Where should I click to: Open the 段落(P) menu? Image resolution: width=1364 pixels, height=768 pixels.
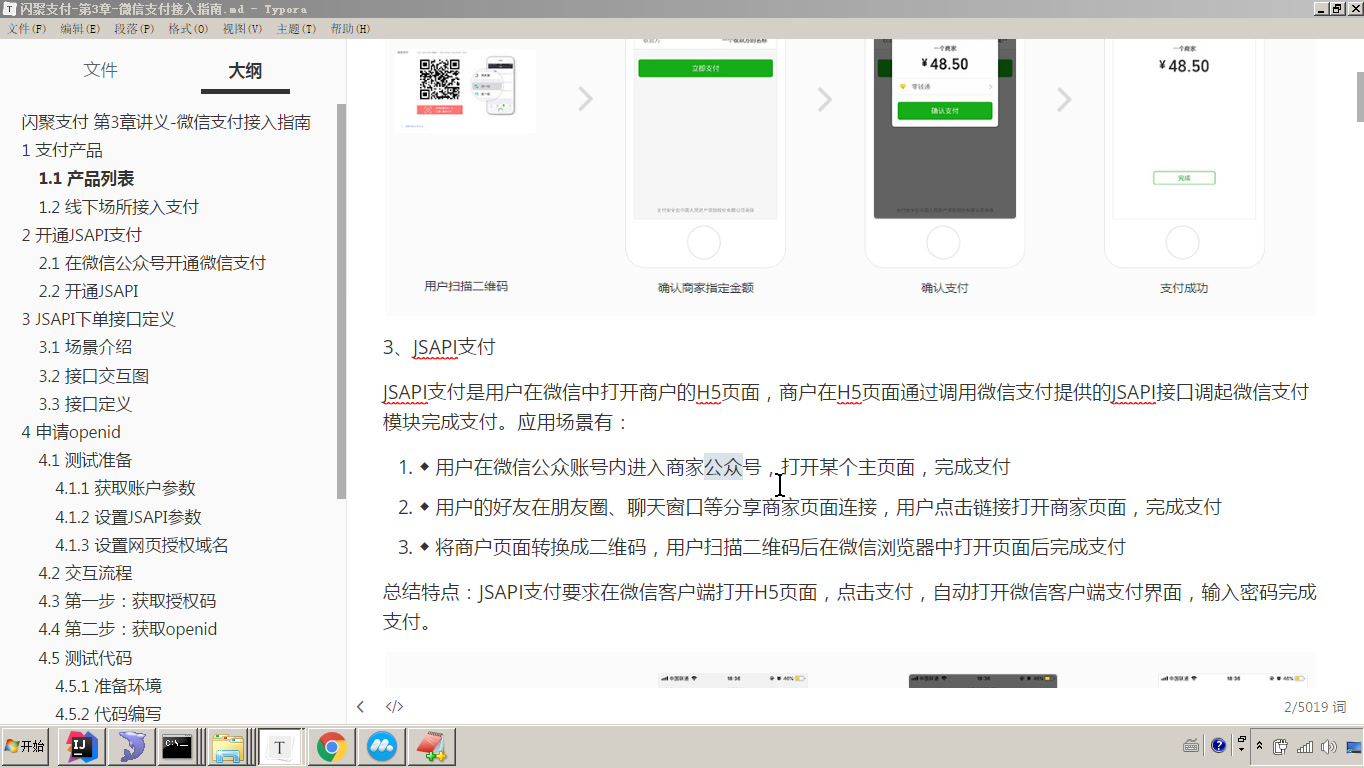[134, 29]
